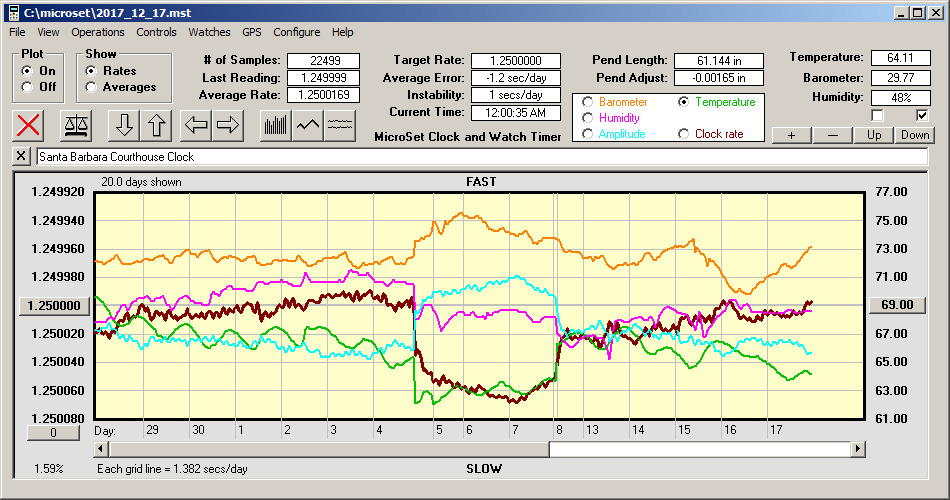Image resolution: width=950 pixels, height=500 pixels.
Task: Open the Operations menu
Action: (98, 32)
